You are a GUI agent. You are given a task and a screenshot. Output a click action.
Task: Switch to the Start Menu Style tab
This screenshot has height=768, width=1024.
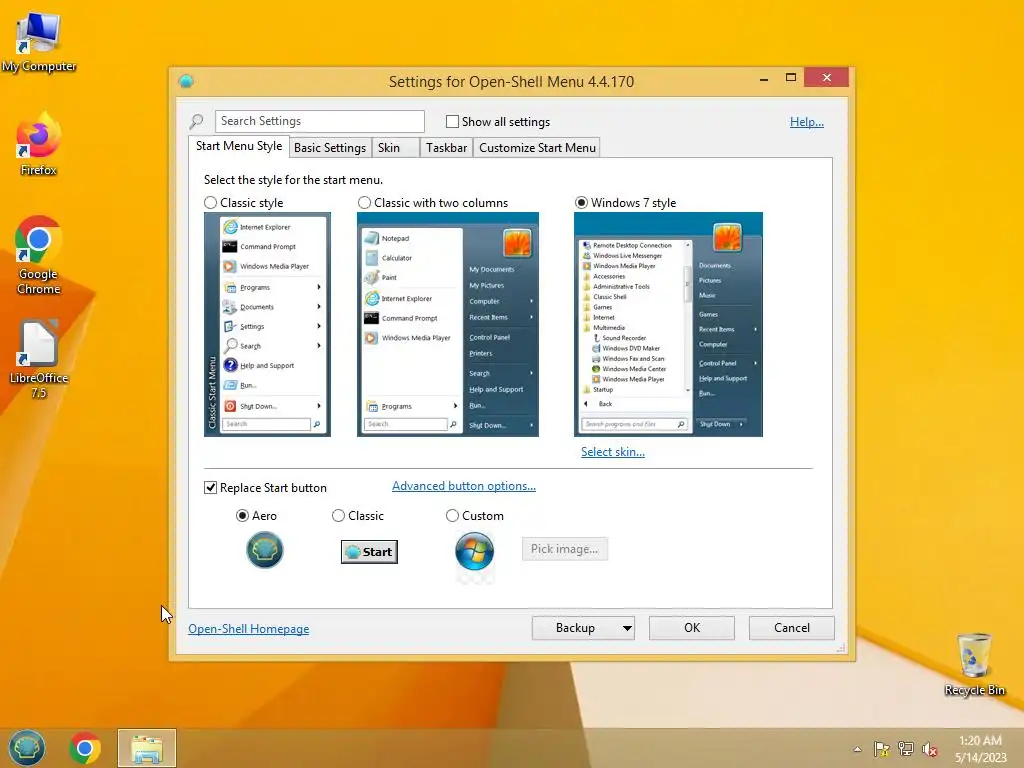[239, 146]
